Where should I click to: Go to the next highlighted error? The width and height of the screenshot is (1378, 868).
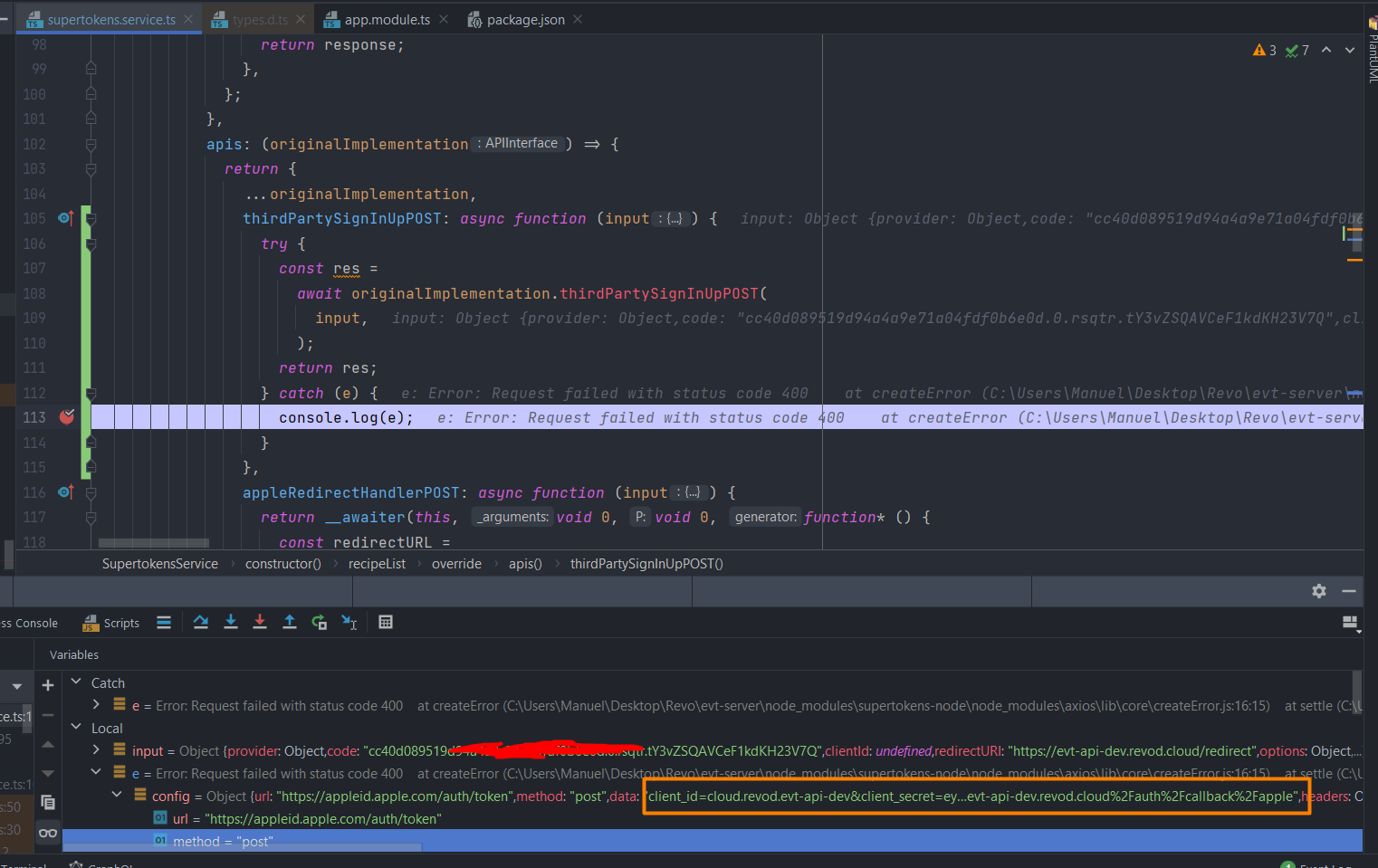(x=1350, y=50)
